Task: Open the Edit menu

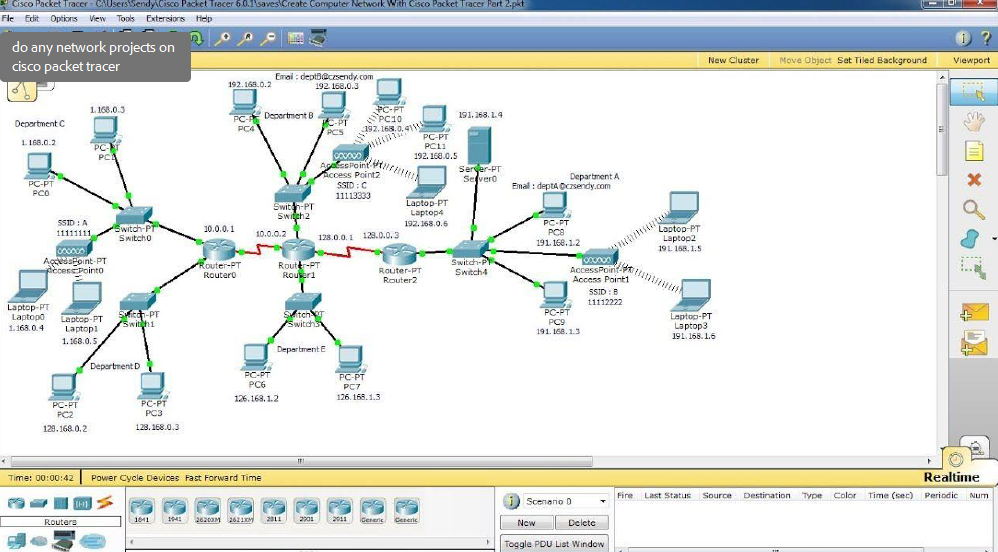Action: 32,18
